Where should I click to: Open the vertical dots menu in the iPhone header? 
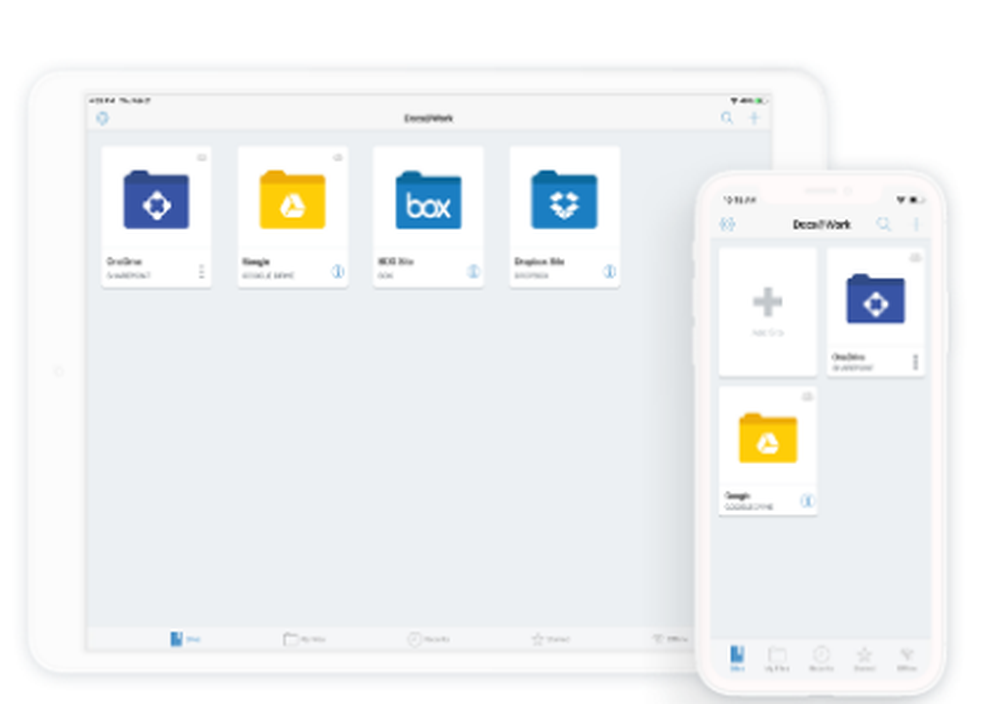(916, 224)
